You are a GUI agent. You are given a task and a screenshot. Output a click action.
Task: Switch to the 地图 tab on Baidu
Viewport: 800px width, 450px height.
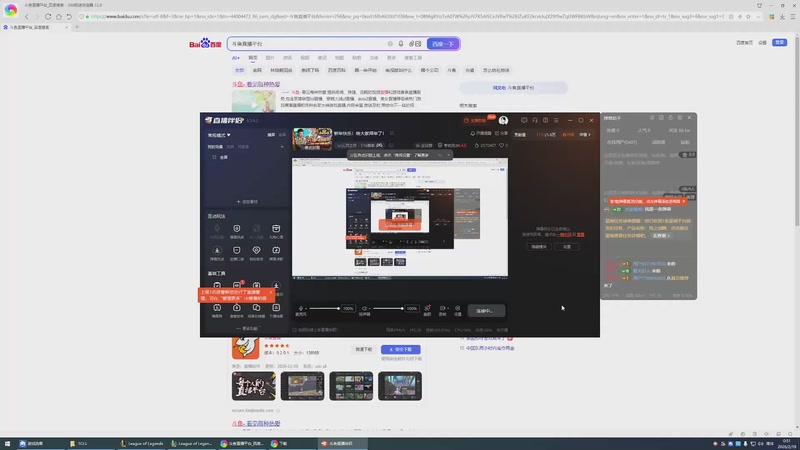pos(339,58)
